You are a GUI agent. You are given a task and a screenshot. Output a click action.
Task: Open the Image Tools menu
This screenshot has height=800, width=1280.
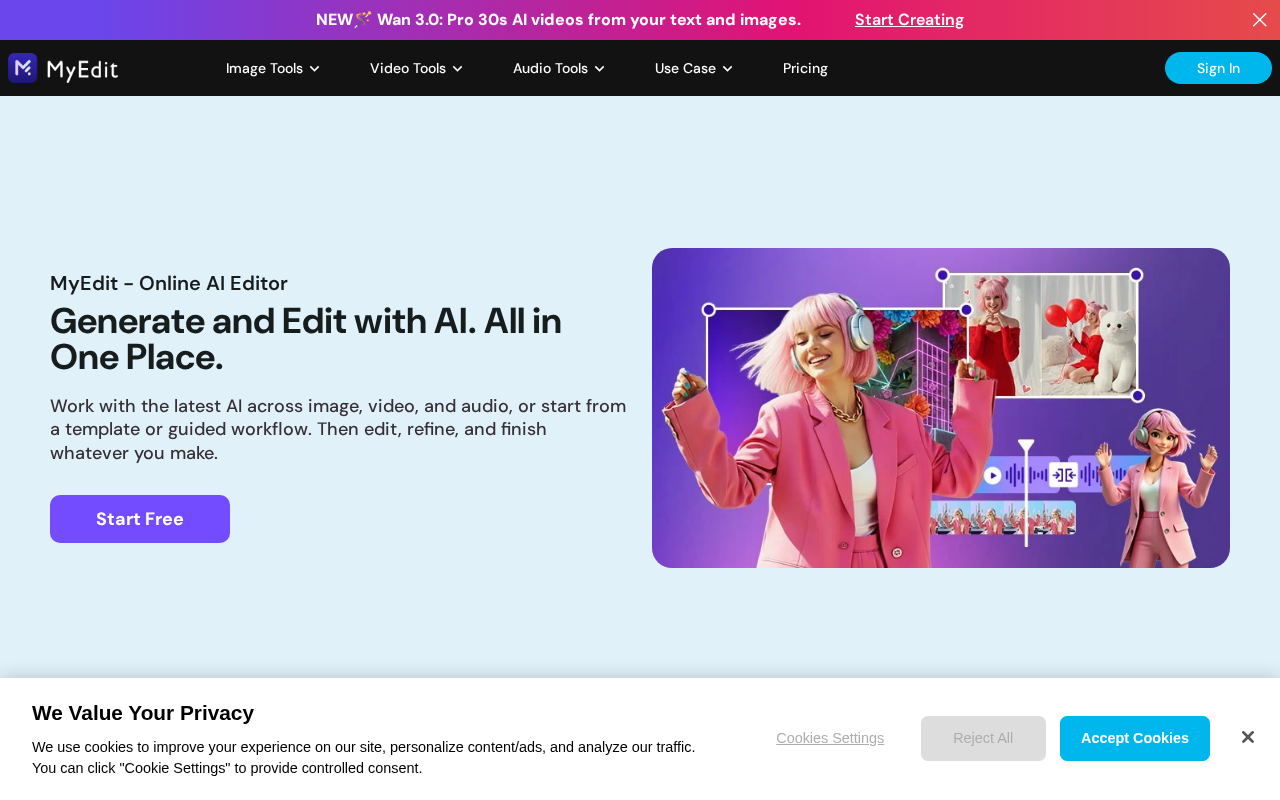coord(273,68)
